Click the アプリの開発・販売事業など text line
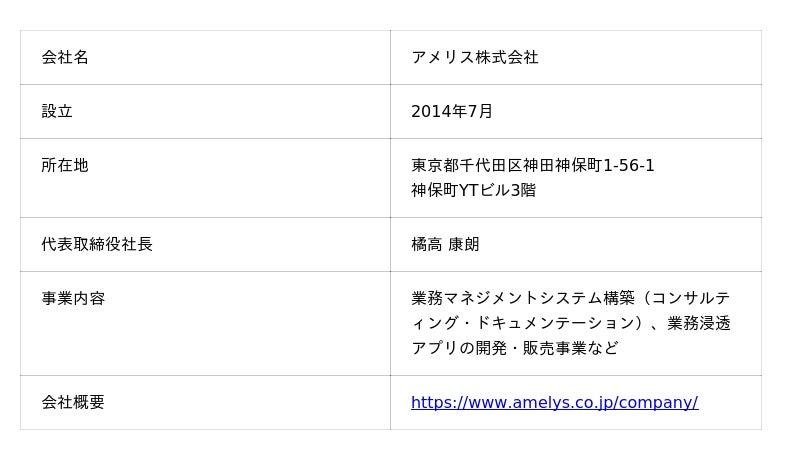Viewport: 800px width, 460px height. tap(514, 348)
